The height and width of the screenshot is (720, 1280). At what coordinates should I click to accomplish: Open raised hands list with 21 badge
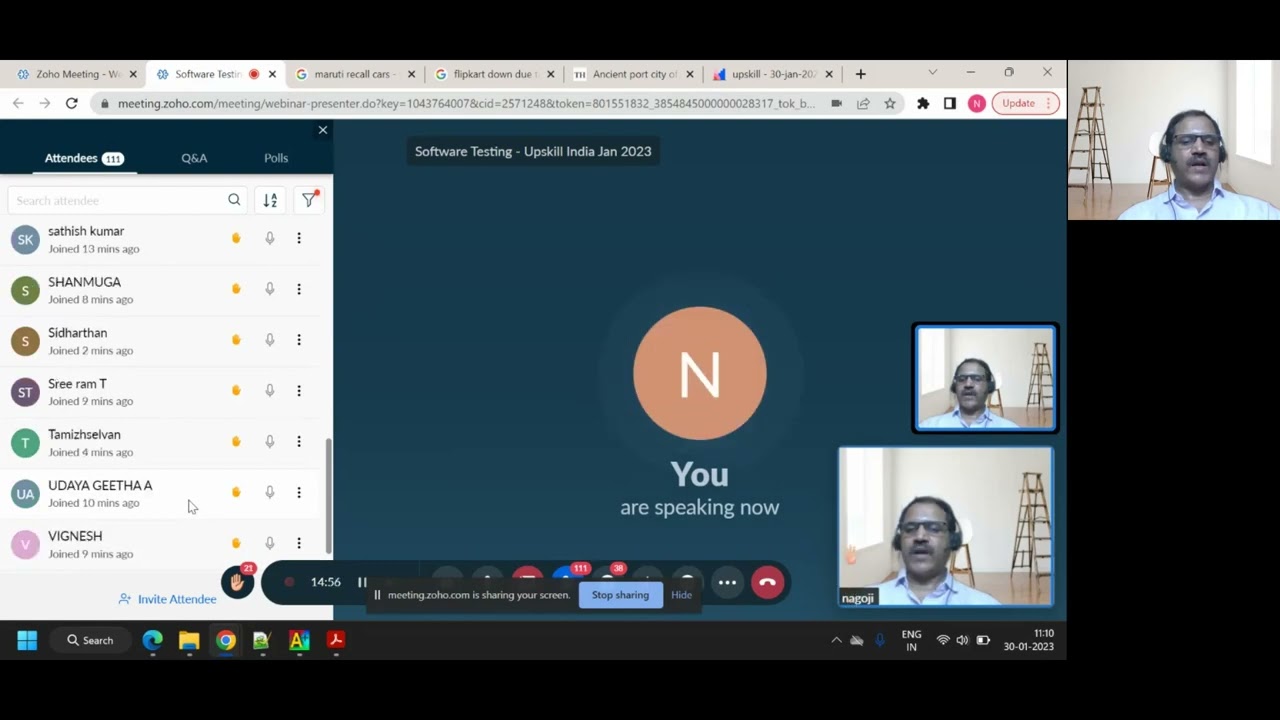click(238, 582)
